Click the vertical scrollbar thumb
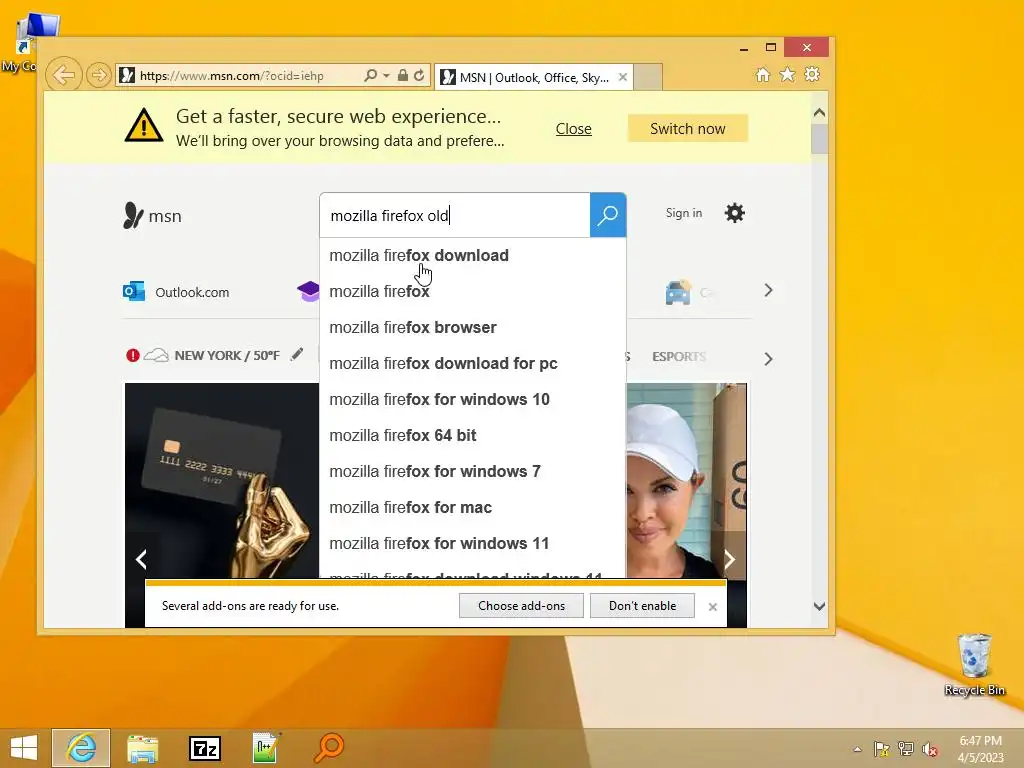 820,138
